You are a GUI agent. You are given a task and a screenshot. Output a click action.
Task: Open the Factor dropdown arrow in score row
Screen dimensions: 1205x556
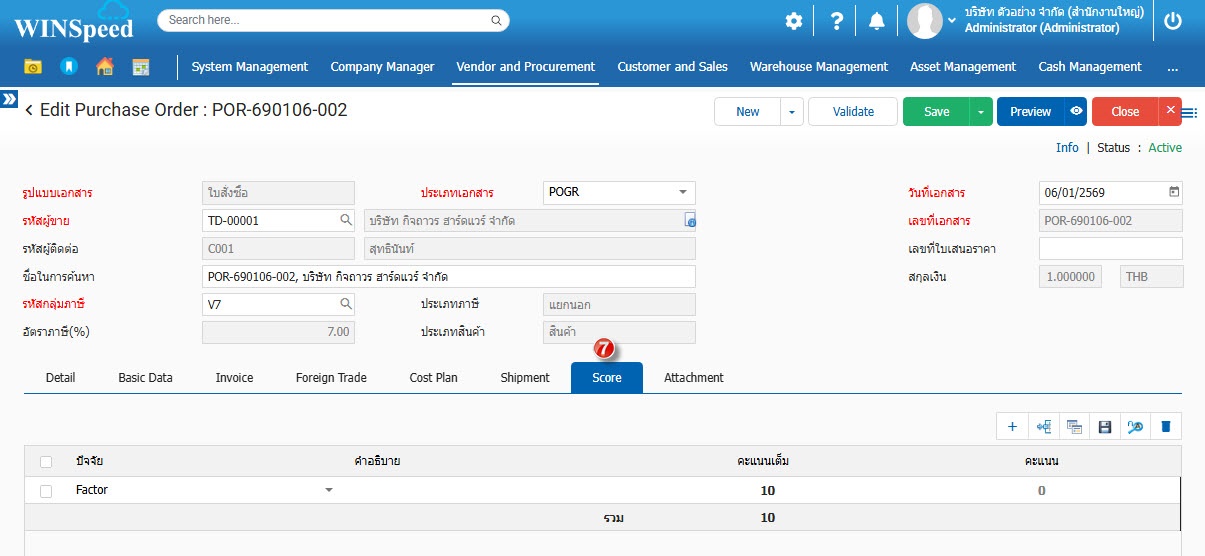tap(328, 491)
